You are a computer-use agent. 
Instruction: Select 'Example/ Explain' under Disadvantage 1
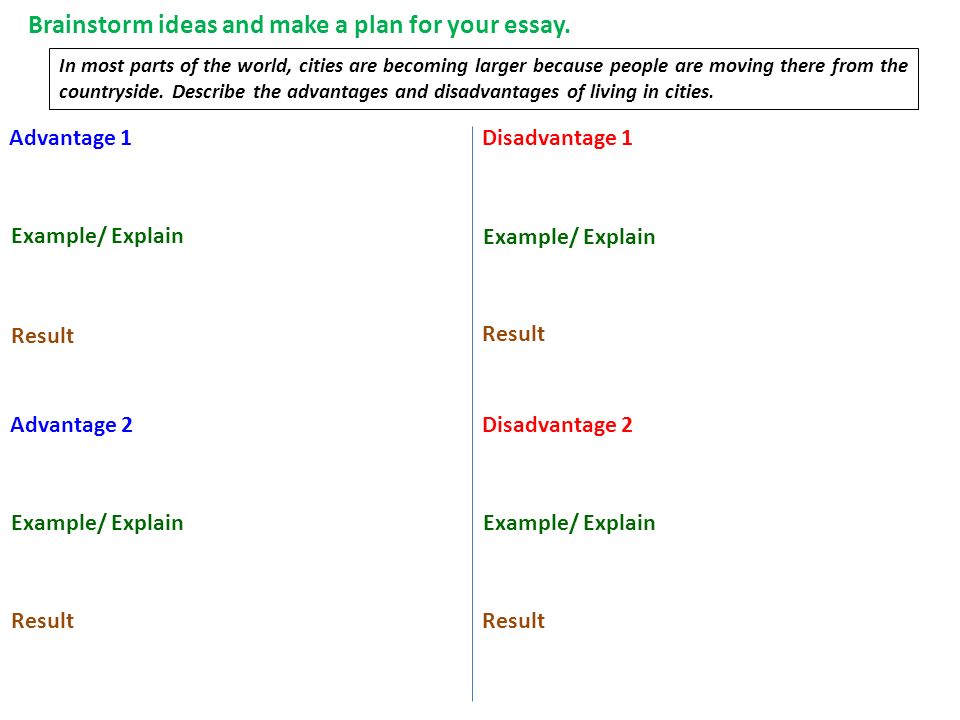click(569, 238)
